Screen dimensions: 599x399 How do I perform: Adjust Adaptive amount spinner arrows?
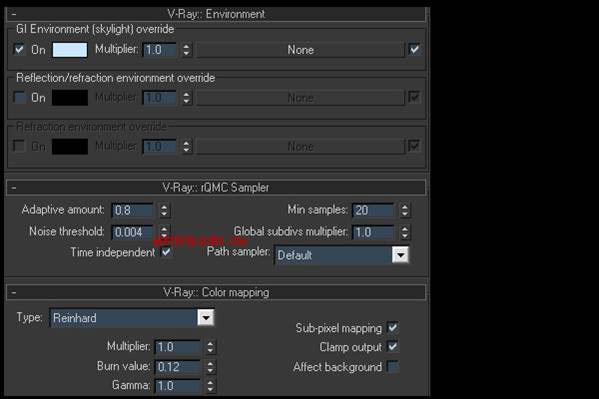(x=164, y=210)
